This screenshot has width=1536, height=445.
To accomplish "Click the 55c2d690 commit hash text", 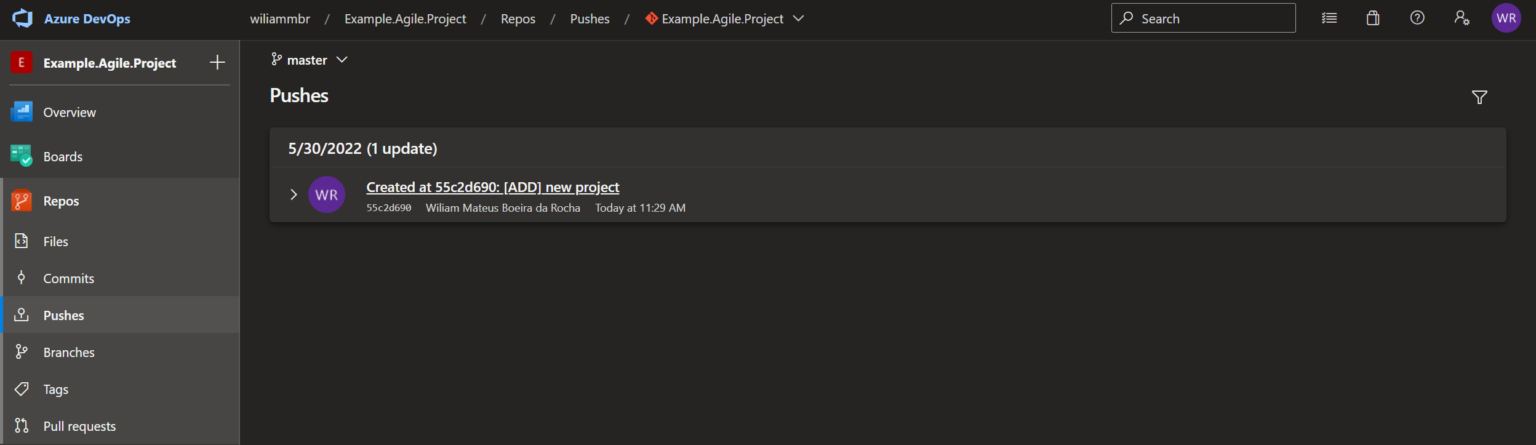I will (x=389, y=208).
